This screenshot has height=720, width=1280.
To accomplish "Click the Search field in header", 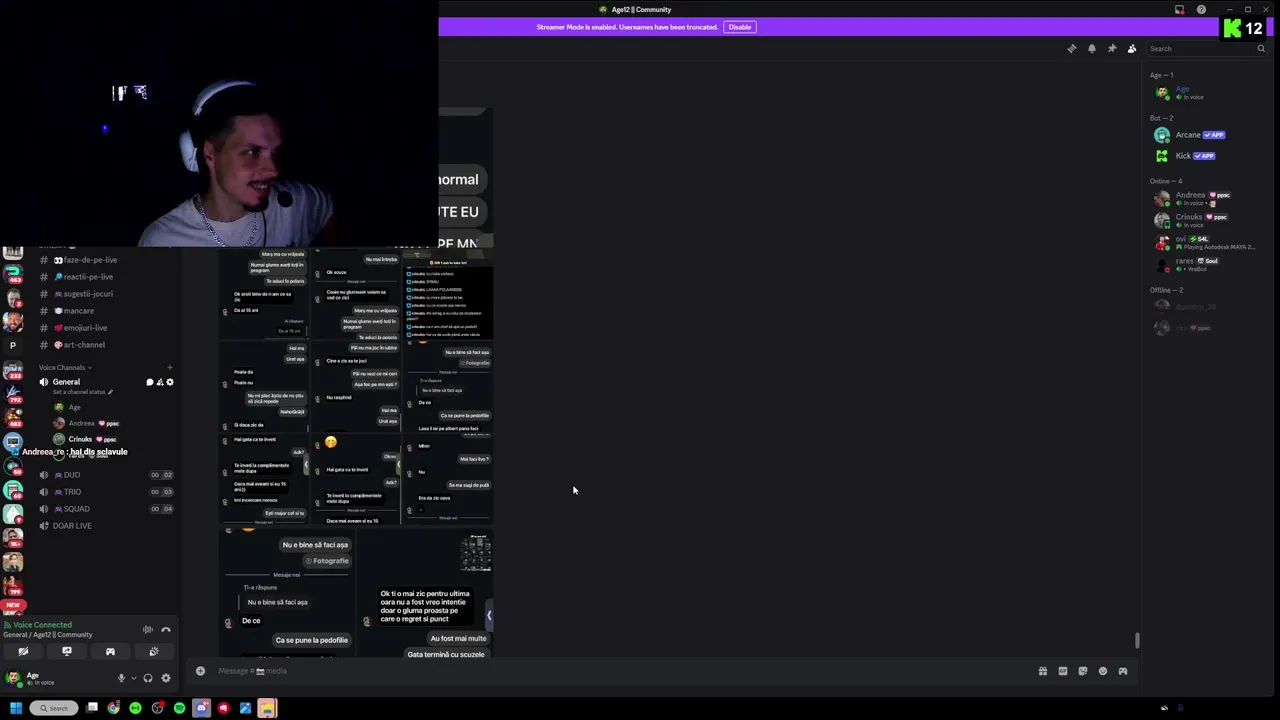I will point(1206,48).
